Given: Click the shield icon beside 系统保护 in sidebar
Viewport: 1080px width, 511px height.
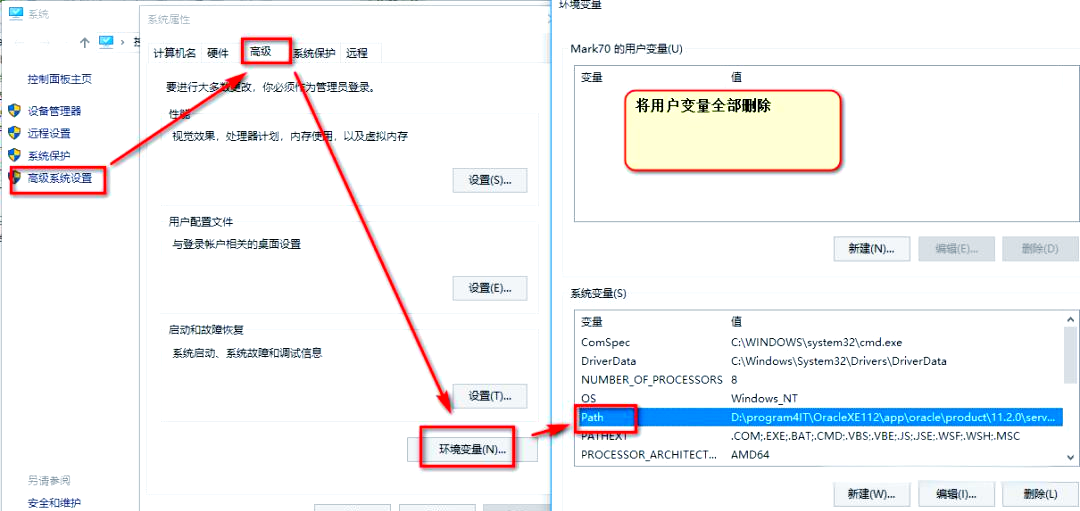Looking at the screenshot, I should (14, 155).
